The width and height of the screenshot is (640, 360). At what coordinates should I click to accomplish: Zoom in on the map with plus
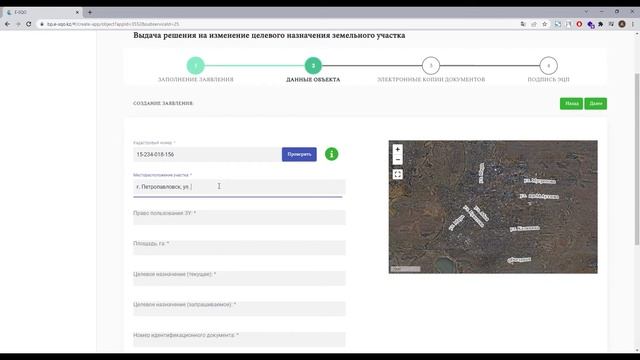(x=398, y=149)
